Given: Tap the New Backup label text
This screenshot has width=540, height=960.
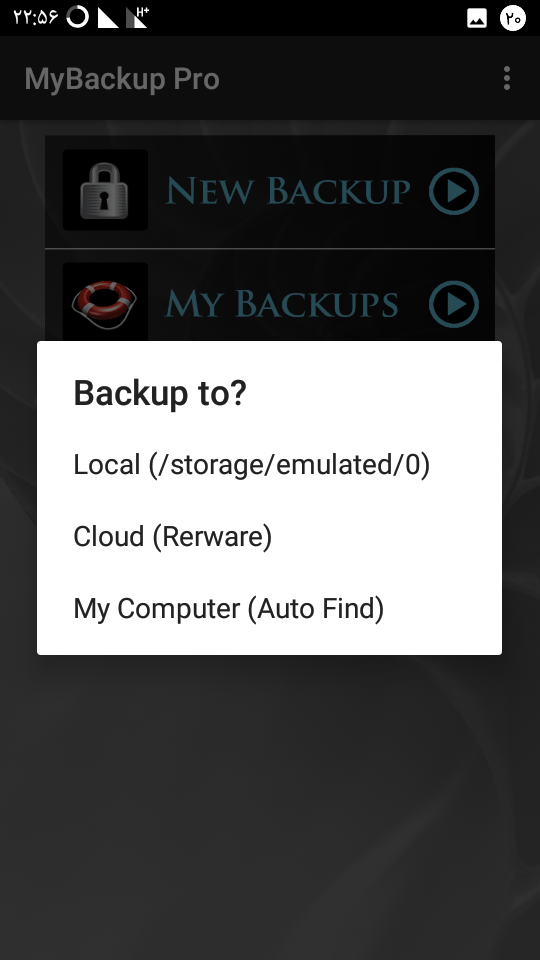Looking at the screenshot, I should tap(288, 191).
